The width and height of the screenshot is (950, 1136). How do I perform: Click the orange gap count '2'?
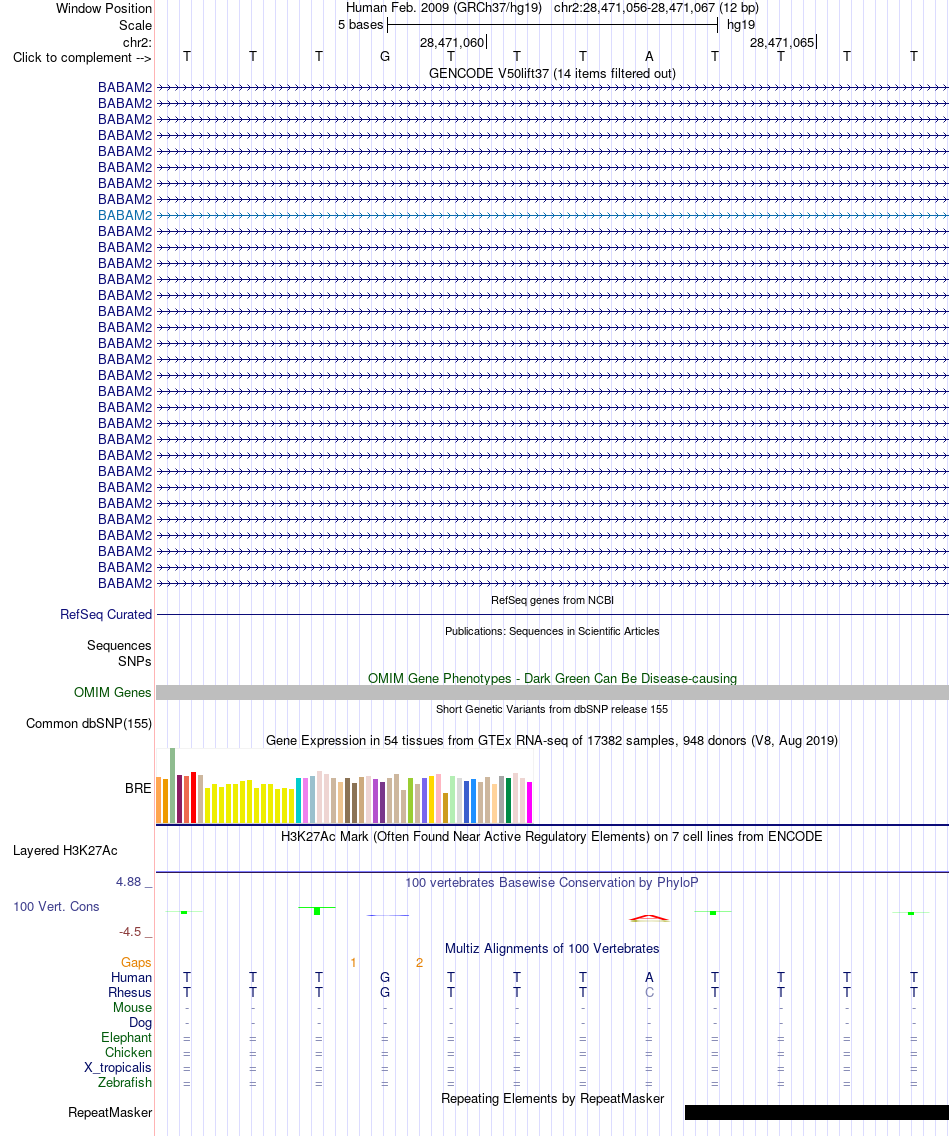point(419,963)
